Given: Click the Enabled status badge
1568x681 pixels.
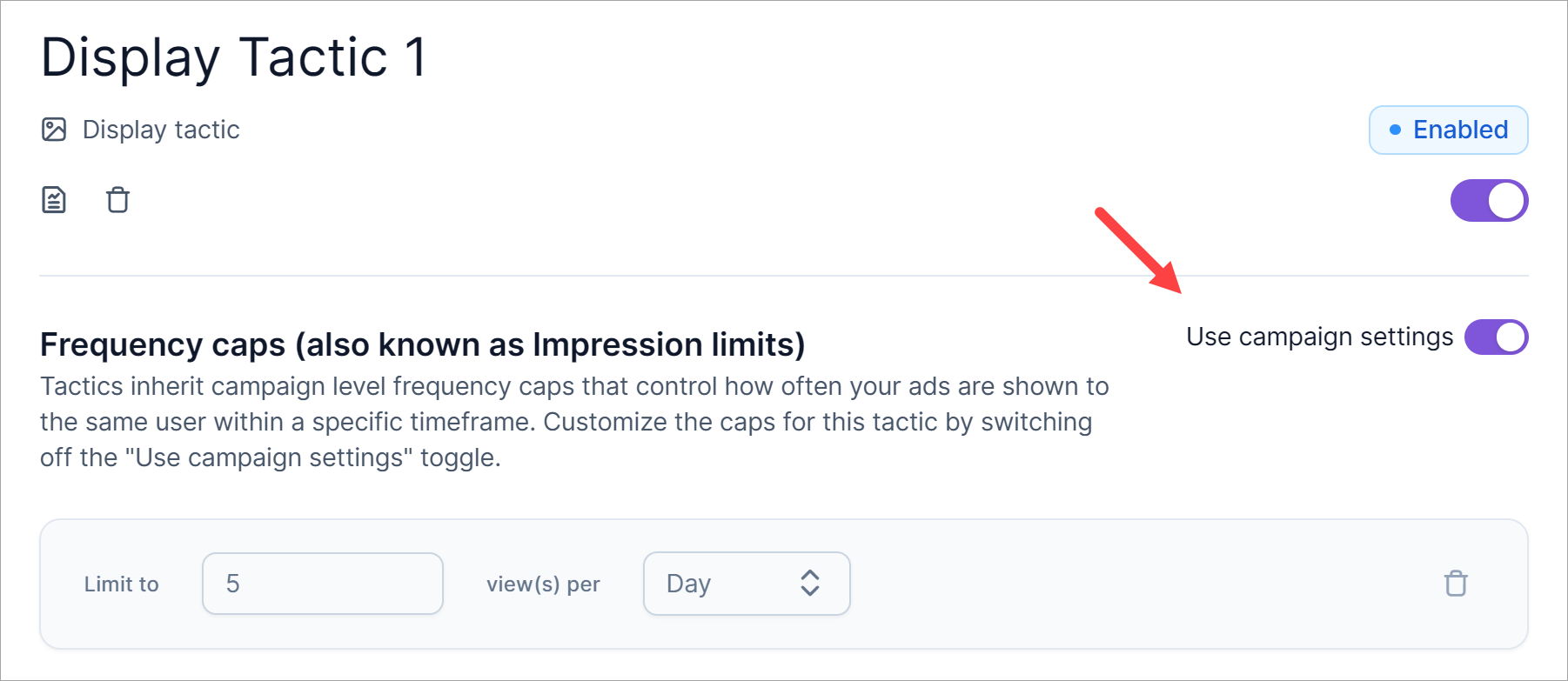Looking at the screenshot, I should coord(1448,130).
